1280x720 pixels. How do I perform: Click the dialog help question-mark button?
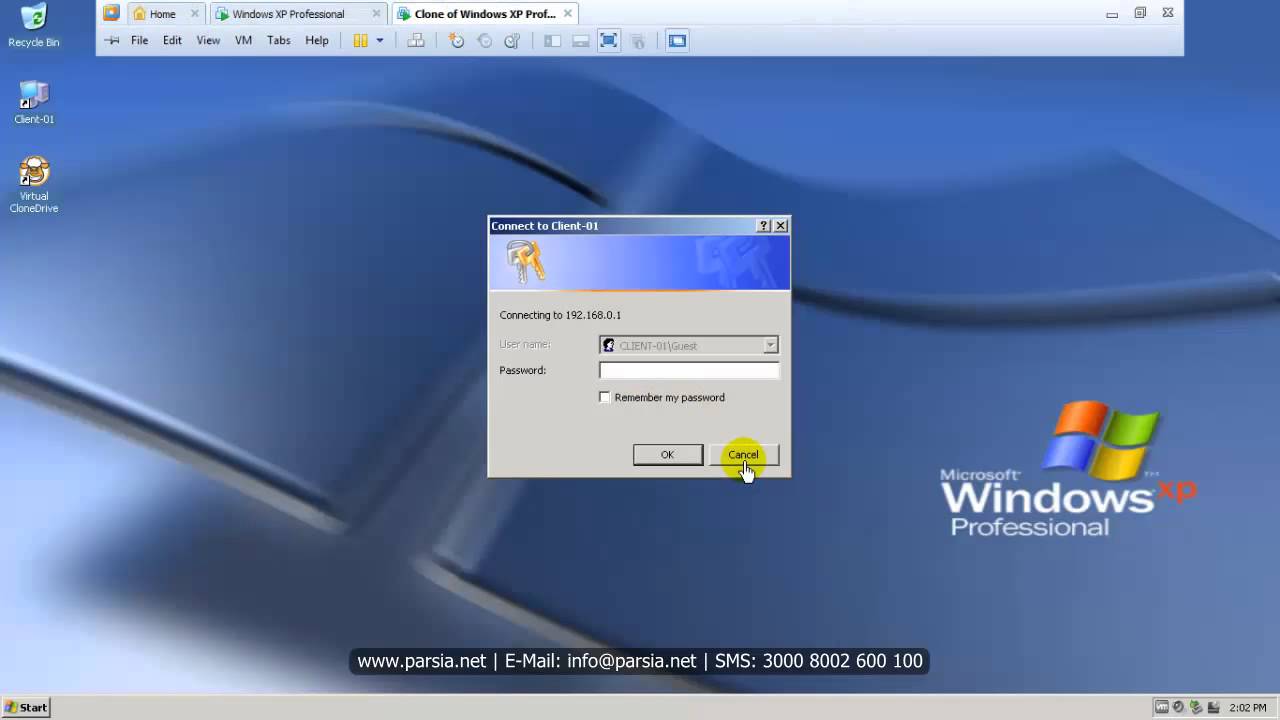pyautogui.click(x=764, y=226)
